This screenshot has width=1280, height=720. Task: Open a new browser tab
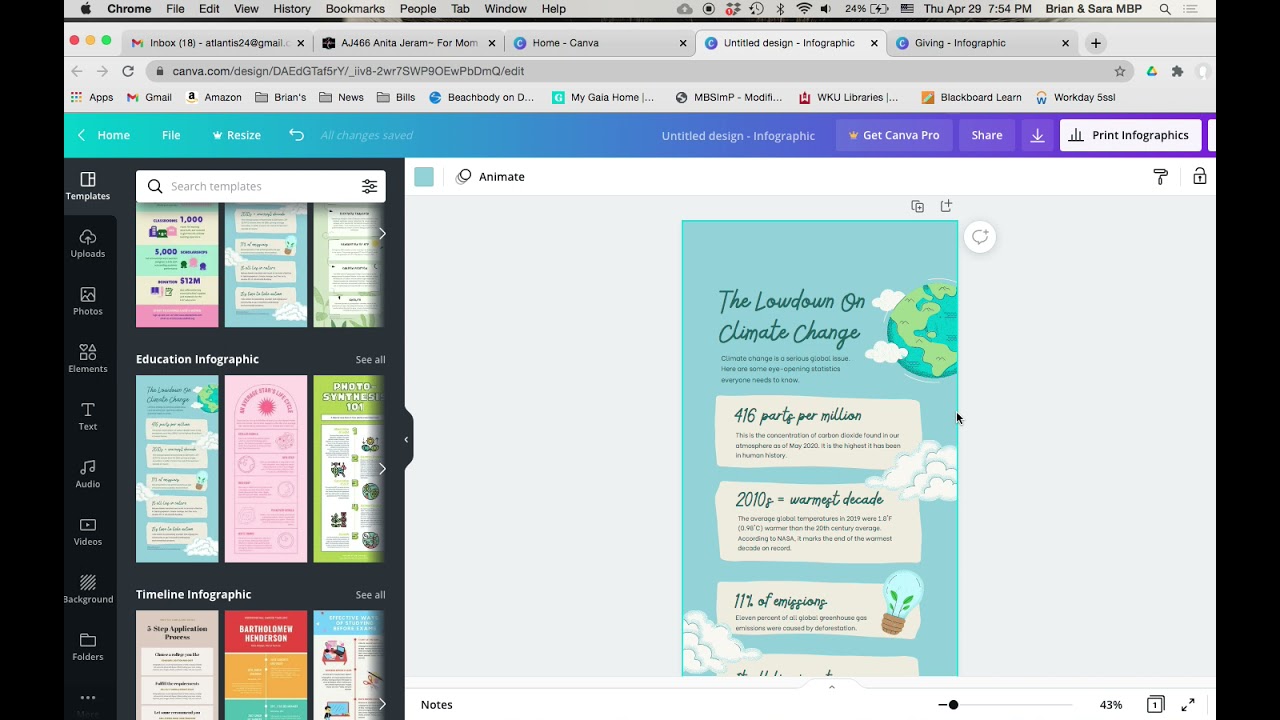(x=1096, y=43)
